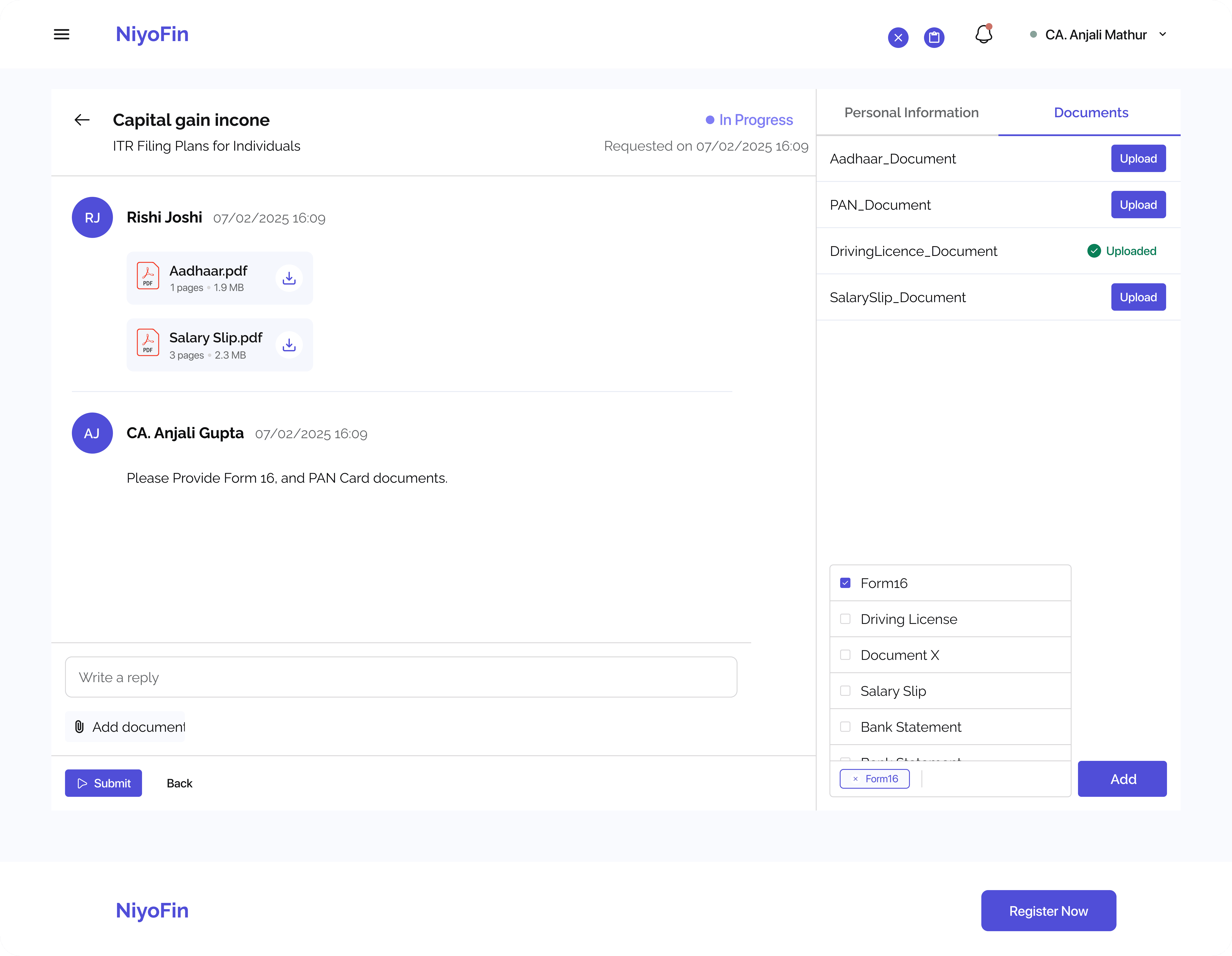Upload the PAN_Document
The height and width of the screenshot is (956, 1232).
1138,205
